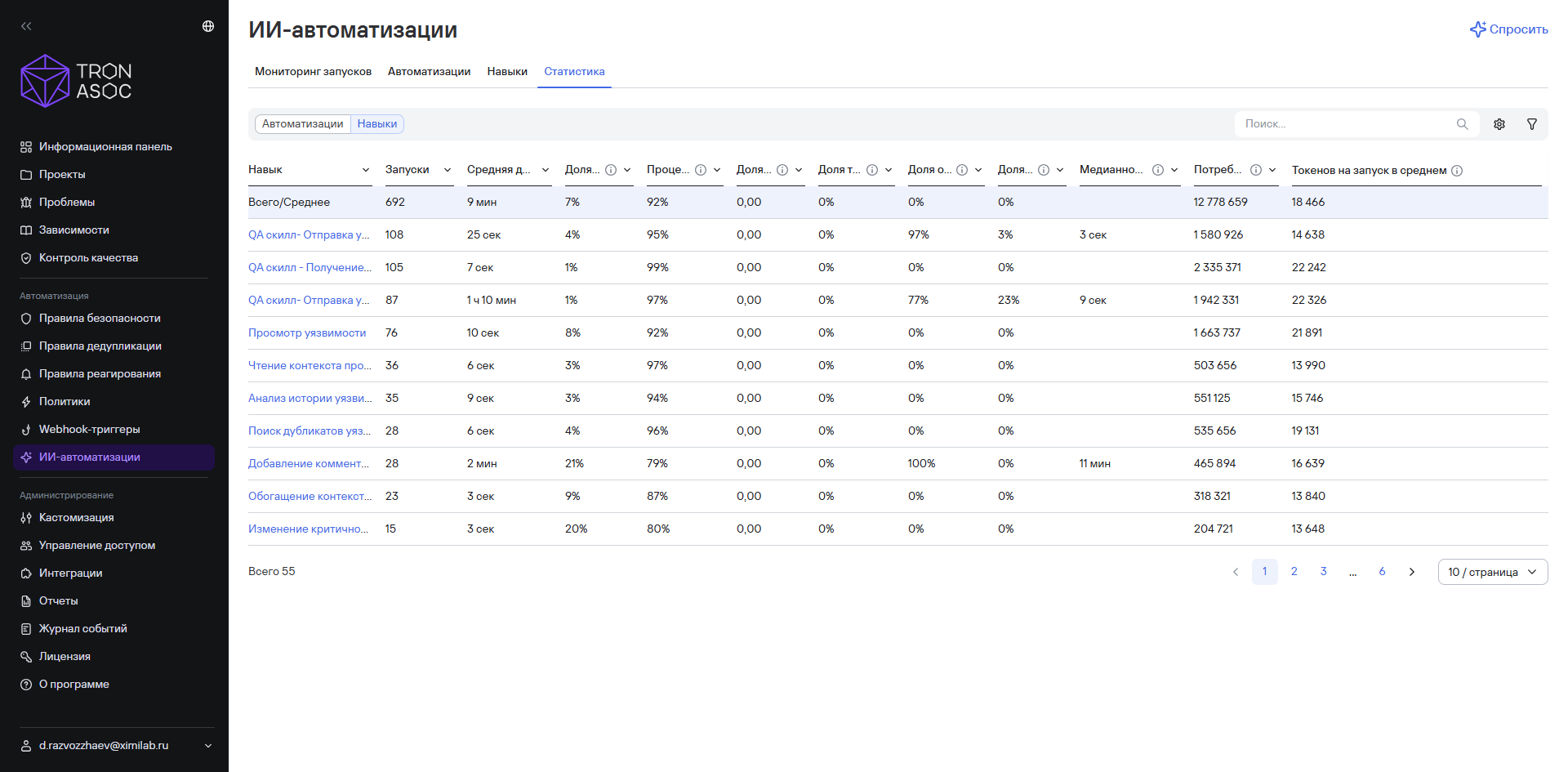Select the Навыки segmented toggle
The image size is (1568, 772).
point(377,124)
